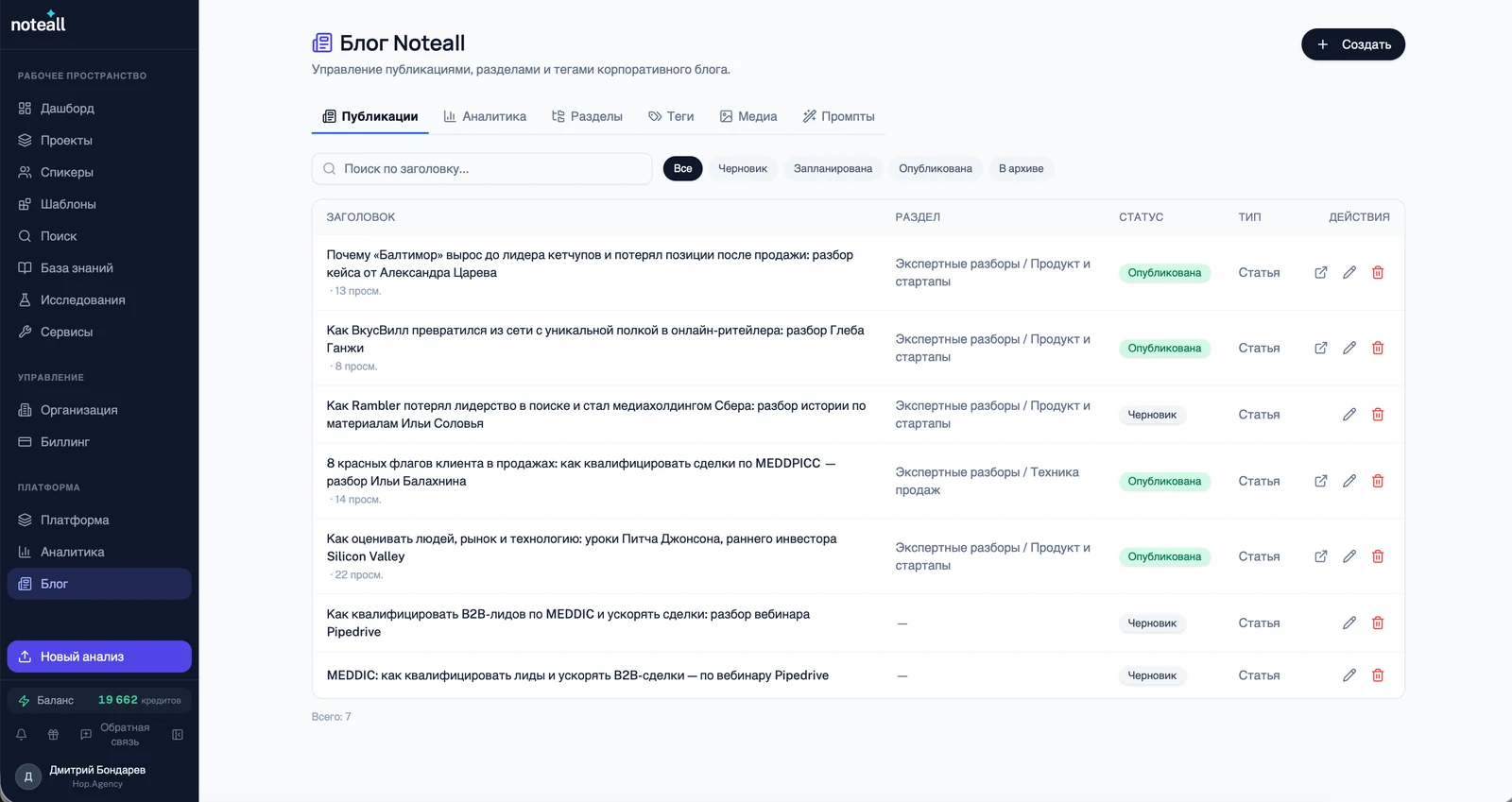Open the Медиа tab

[x=748, y=116]
